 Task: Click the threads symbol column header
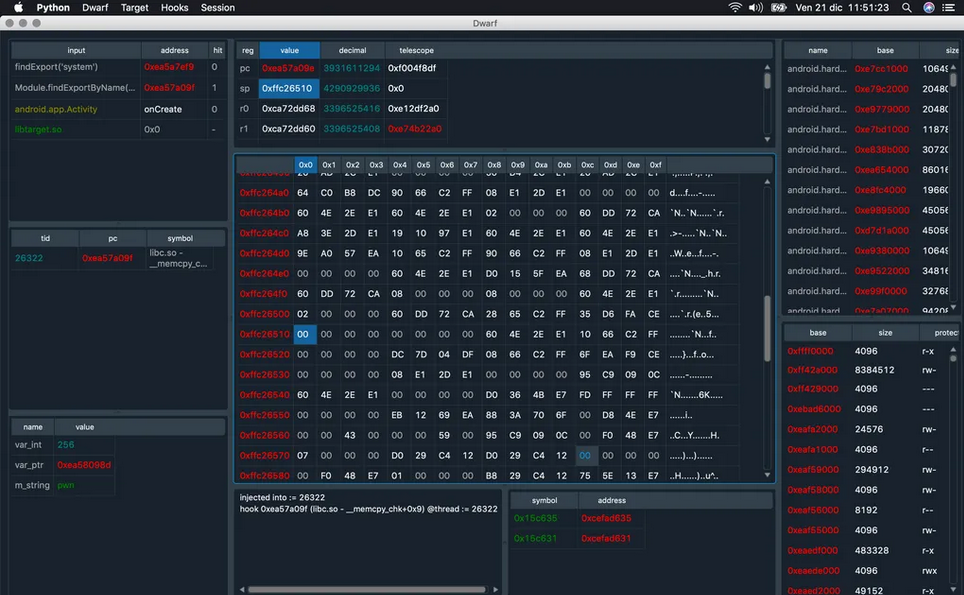point(180,238)
